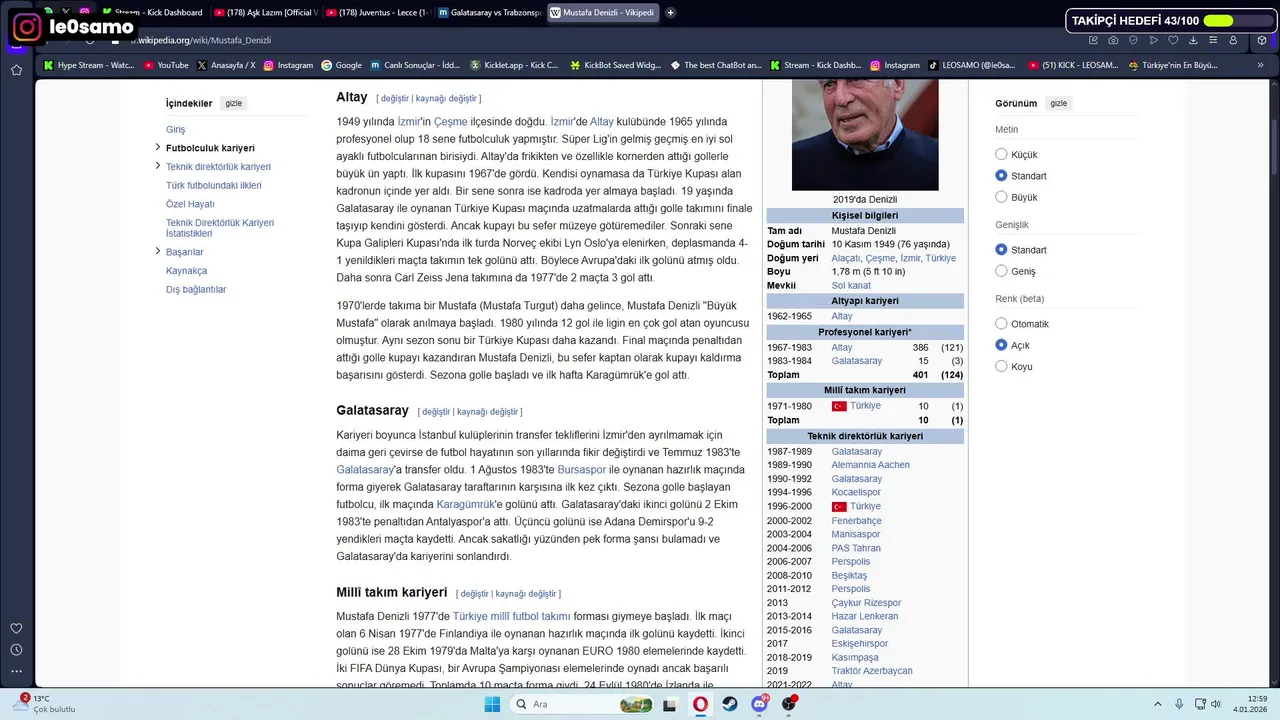Expand Başarılar section in contents
Viewport: 1280px width, 720px height.
pyautogui.click(x=158, y=251)
